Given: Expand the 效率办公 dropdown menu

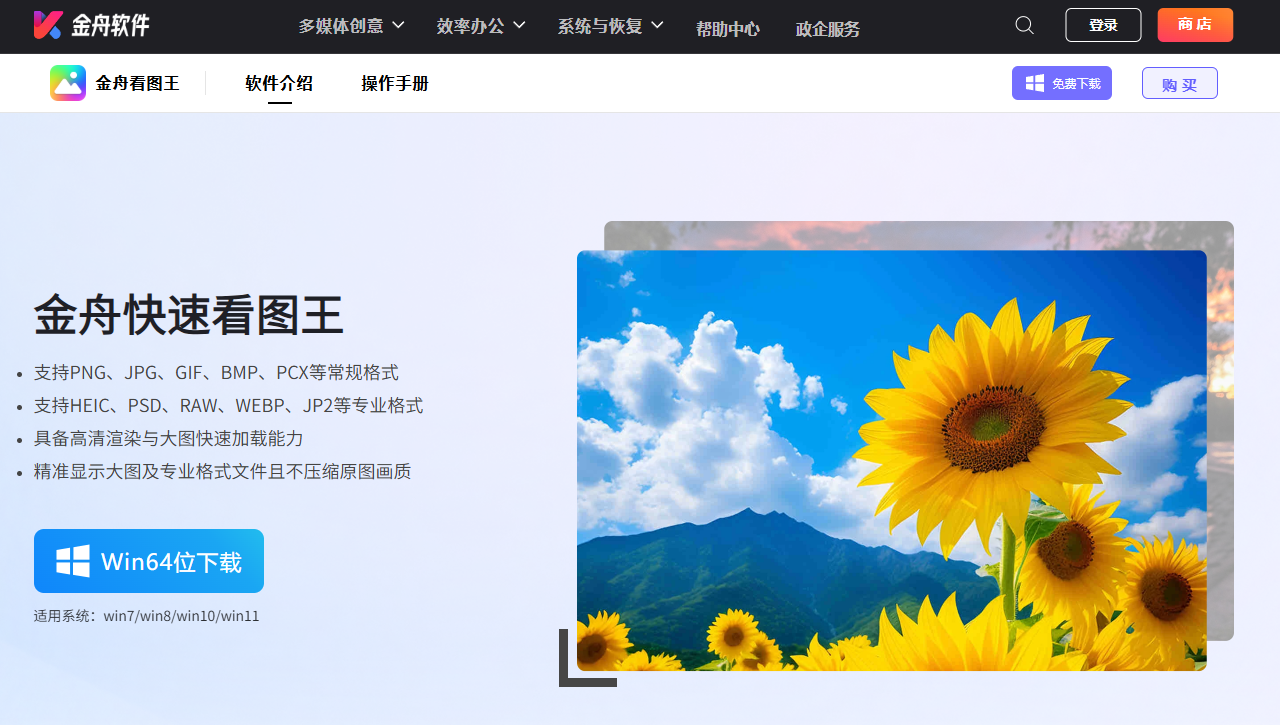Looking at the screenshot, I should (x=481, y=26).
